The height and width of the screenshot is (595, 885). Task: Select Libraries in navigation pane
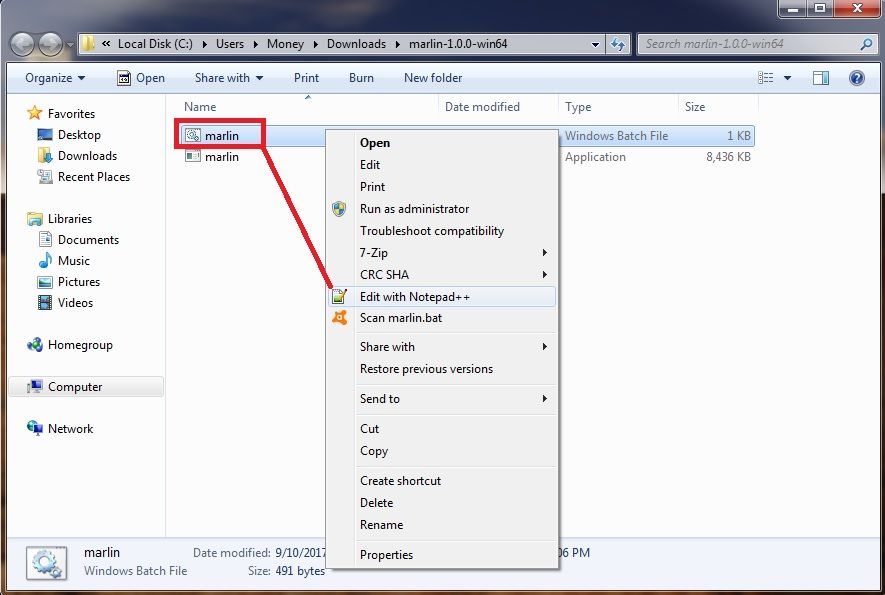tap(59, 218)
